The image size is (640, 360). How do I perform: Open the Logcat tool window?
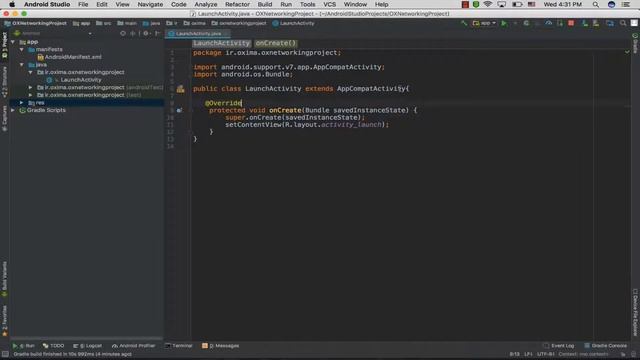click(x=88, y=346)
